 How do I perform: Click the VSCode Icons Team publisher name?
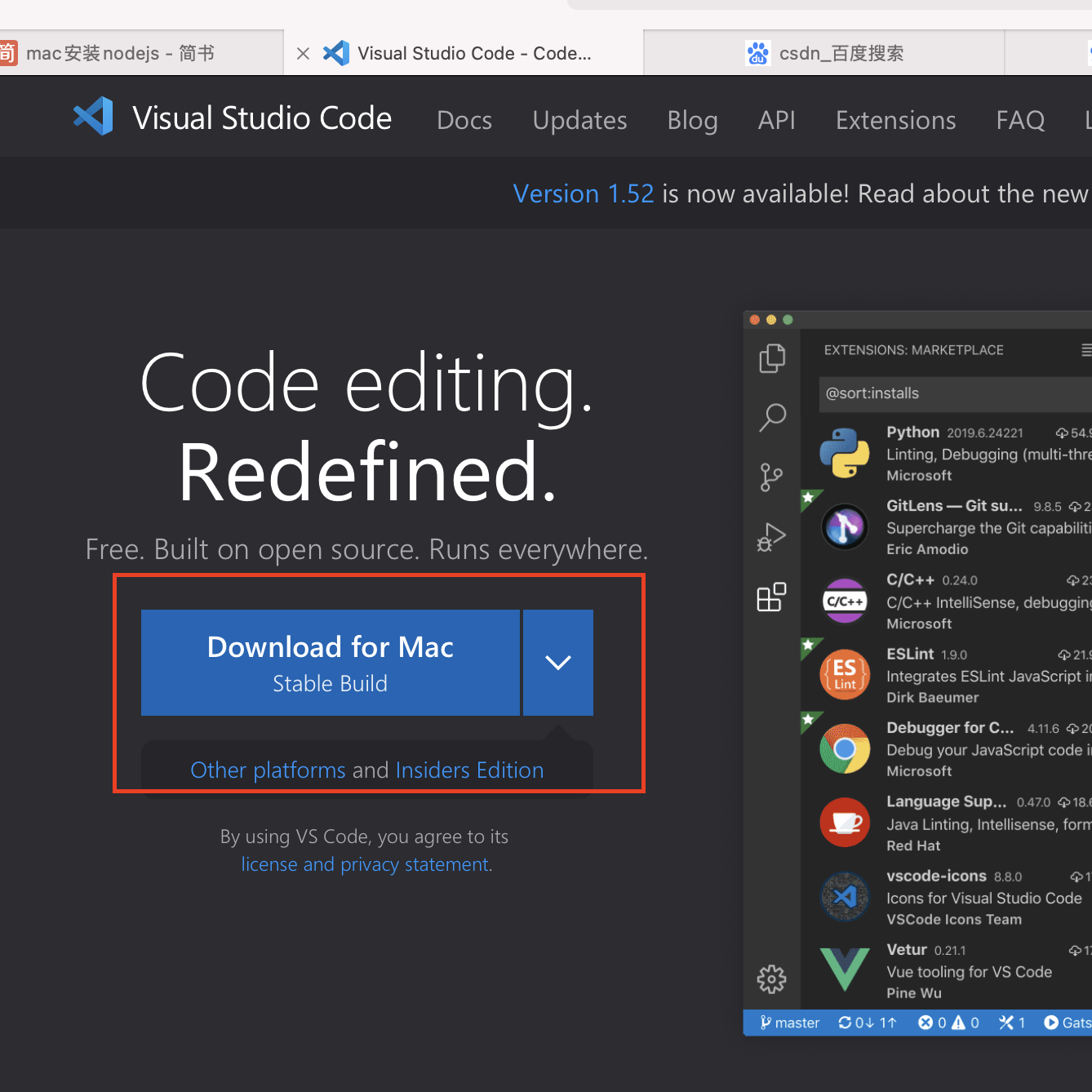pos(954,919)
